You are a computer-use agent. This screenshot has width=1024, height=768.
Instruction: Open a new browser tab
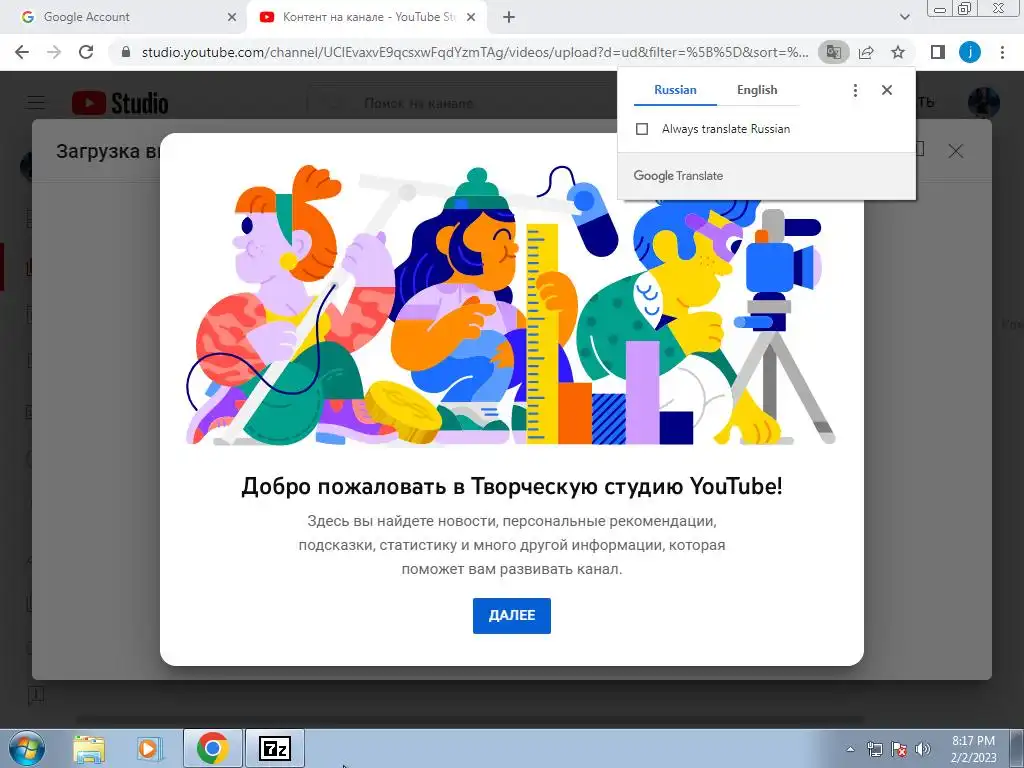tap(509, 17)
